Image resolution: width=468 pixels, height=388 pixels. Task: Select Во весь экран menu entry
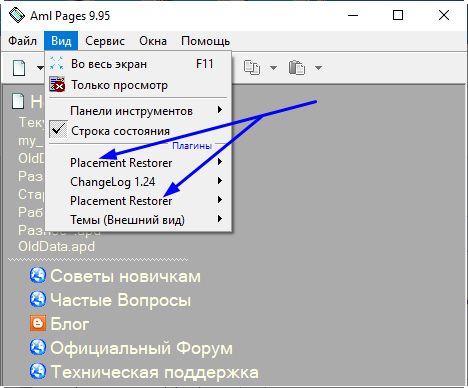pyautogui.click(x=138, y=64)
